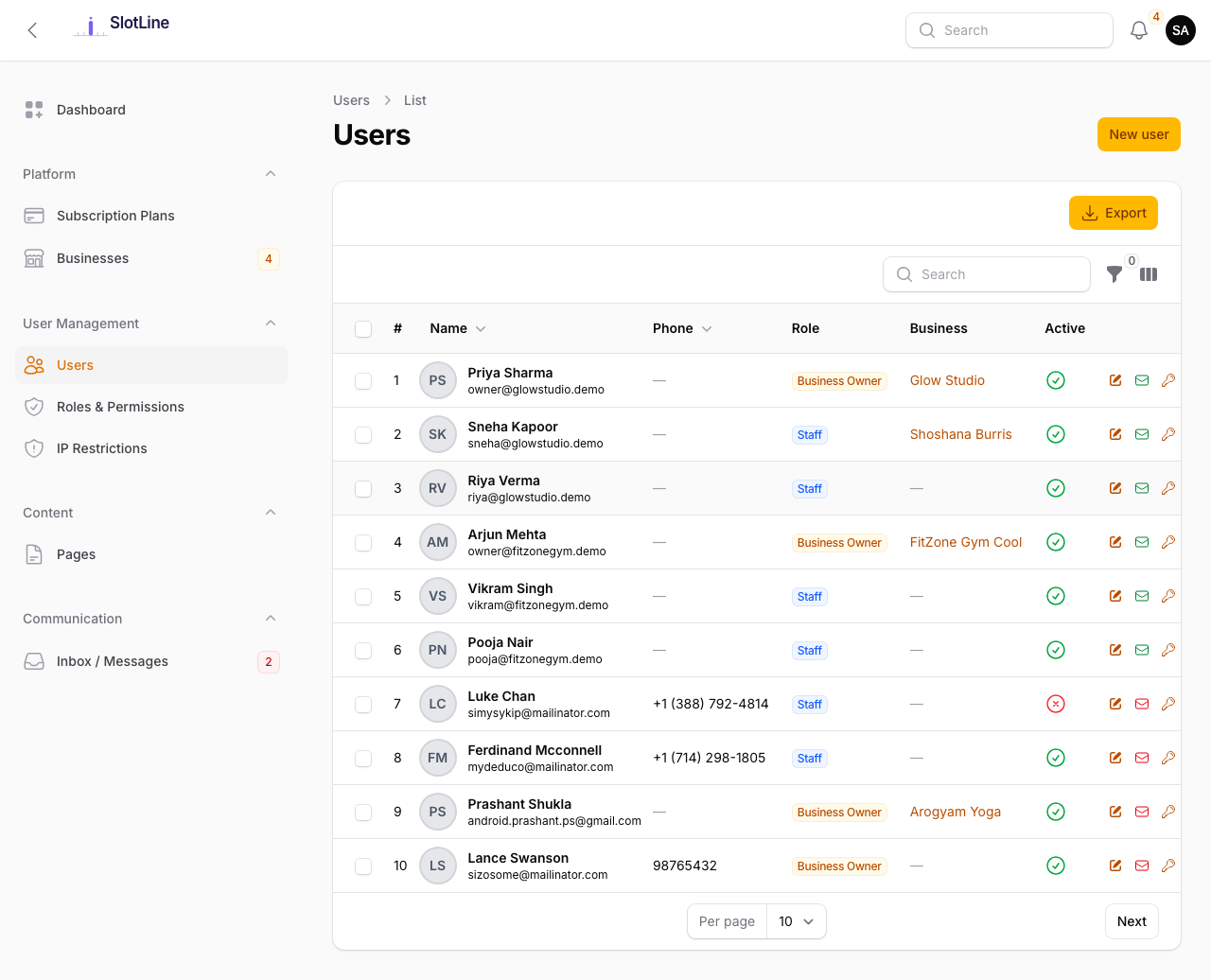
Task: Click the New user button
Action: [1139, 134]
